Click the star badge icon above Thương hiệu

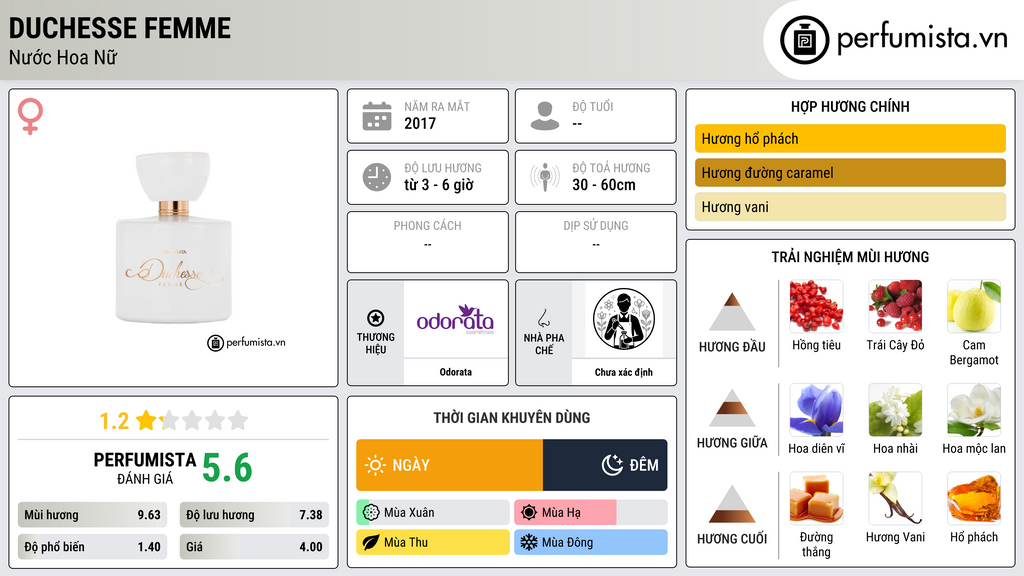pos(376,318)
